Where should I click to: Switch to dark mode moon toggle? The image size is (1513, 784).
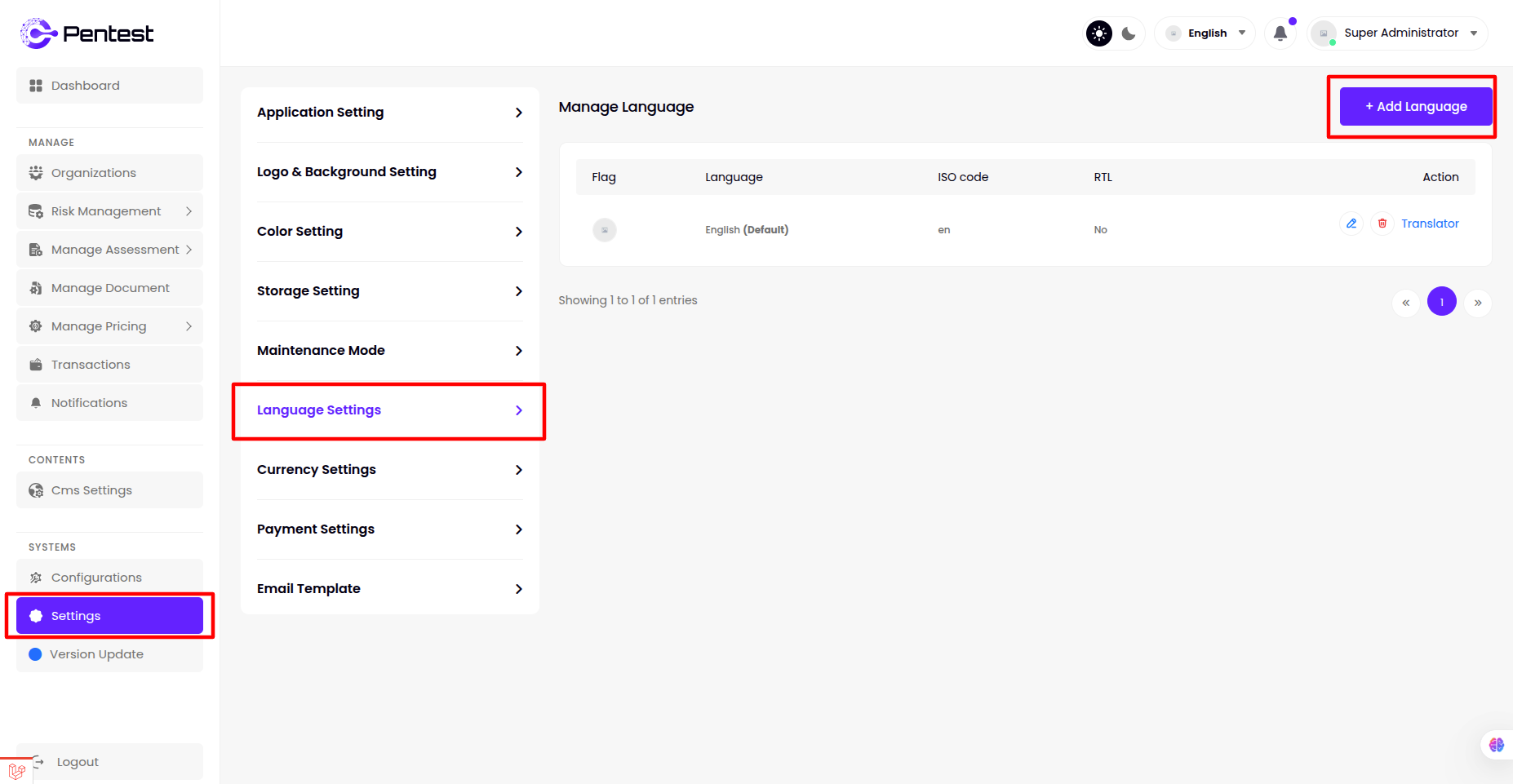(1129, 33)
